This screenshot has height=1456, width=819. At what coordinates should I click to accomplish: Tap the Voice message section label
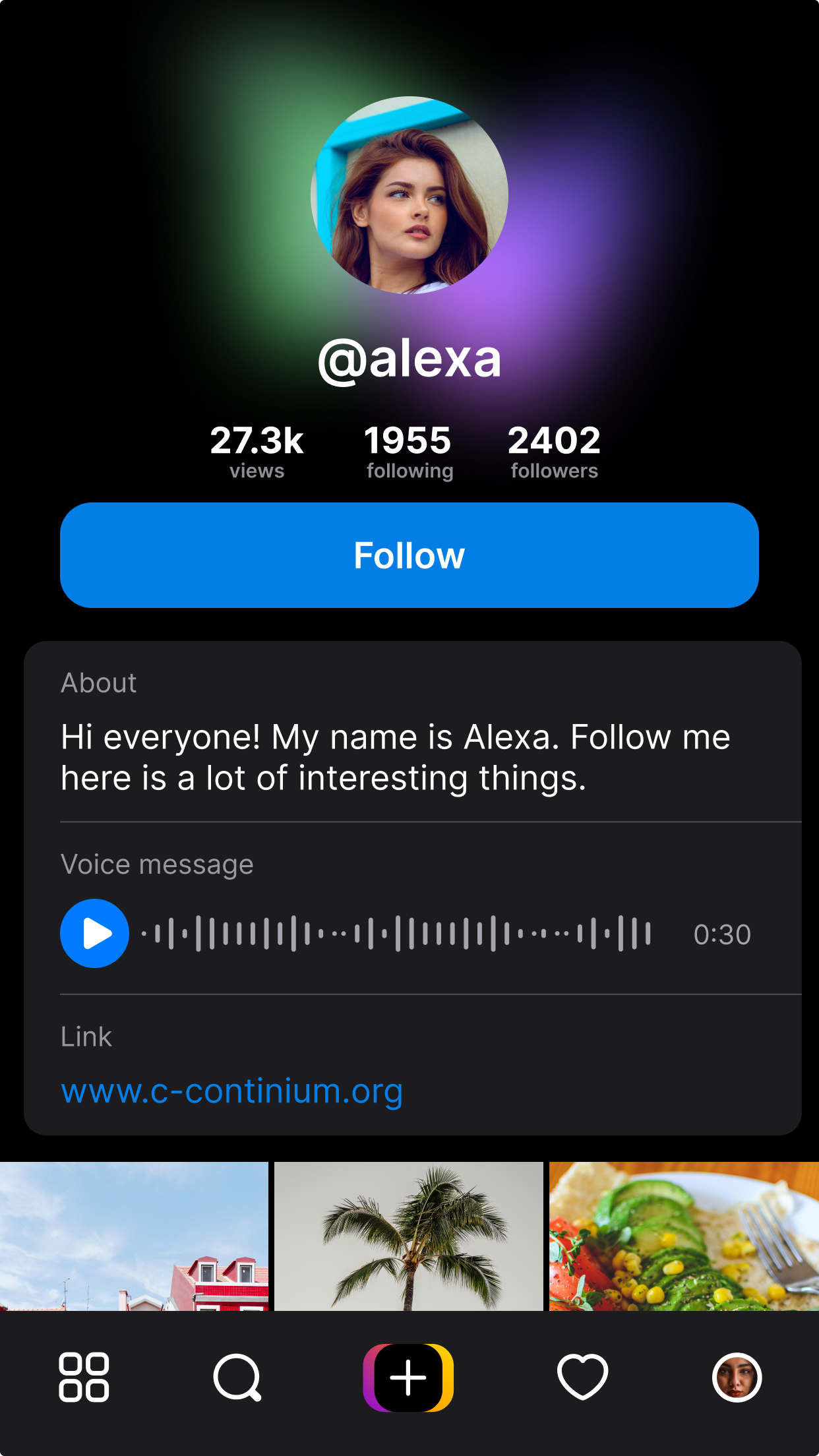[x=157, y=864]
